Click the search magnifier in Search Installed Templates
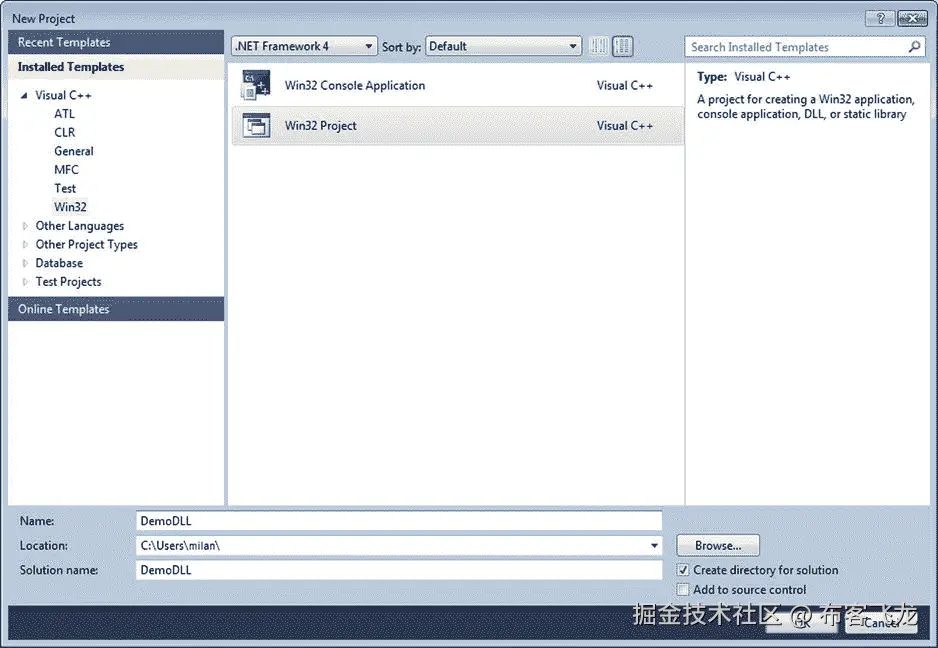The width and height of the screenshot is (938, 648). [913, 46]
